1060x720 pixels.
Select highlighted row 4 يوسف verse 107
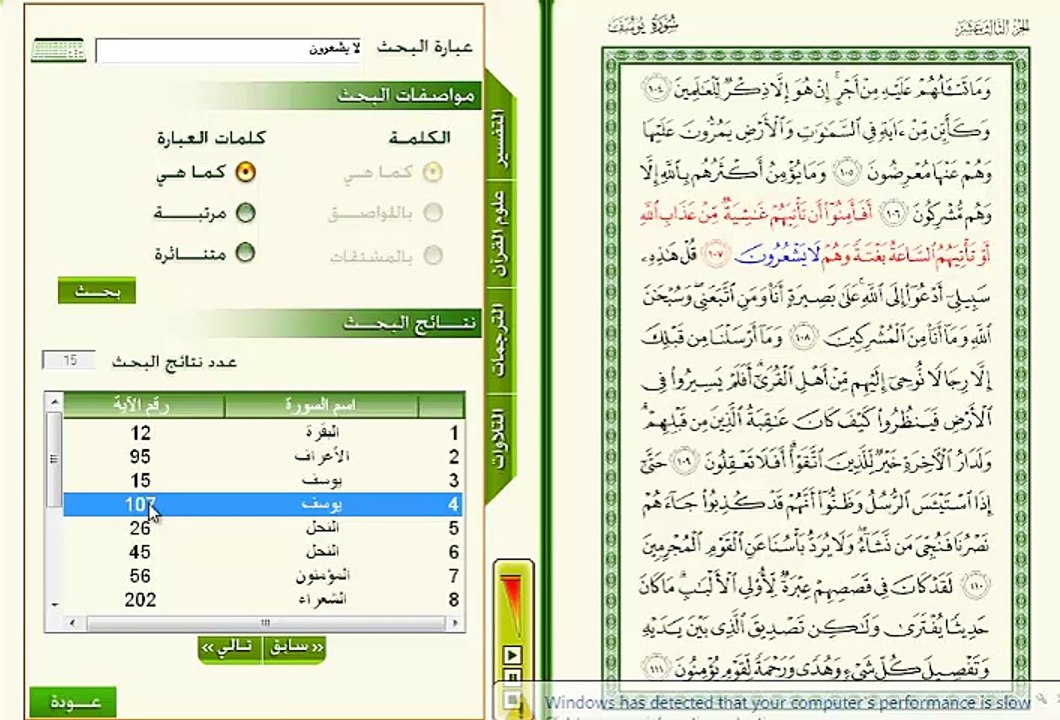[264, 504]
